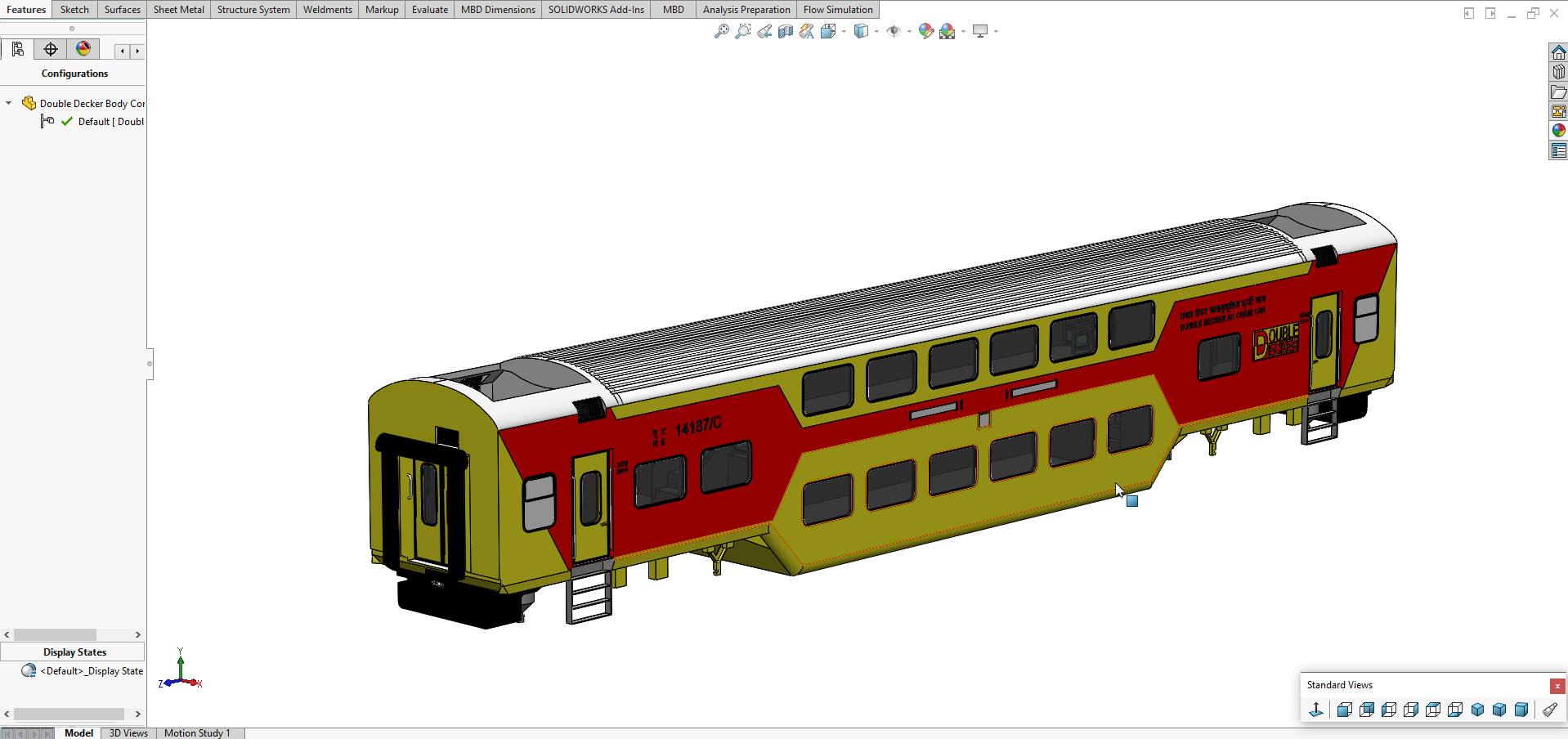Click the Previous View icon

click(764, 31)
